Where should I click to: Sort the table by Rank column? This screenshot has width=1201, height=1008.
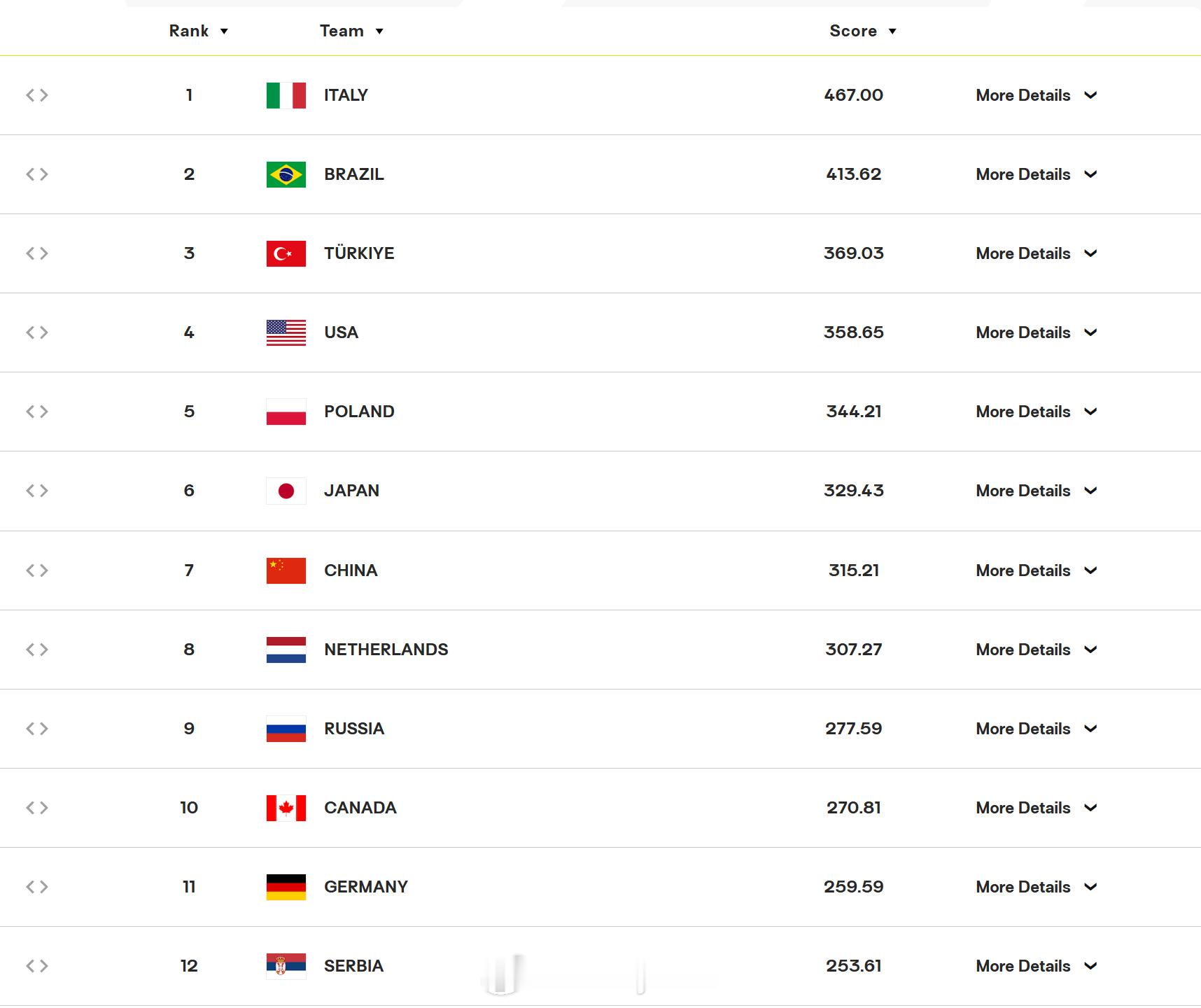click(x=199, y=31)
